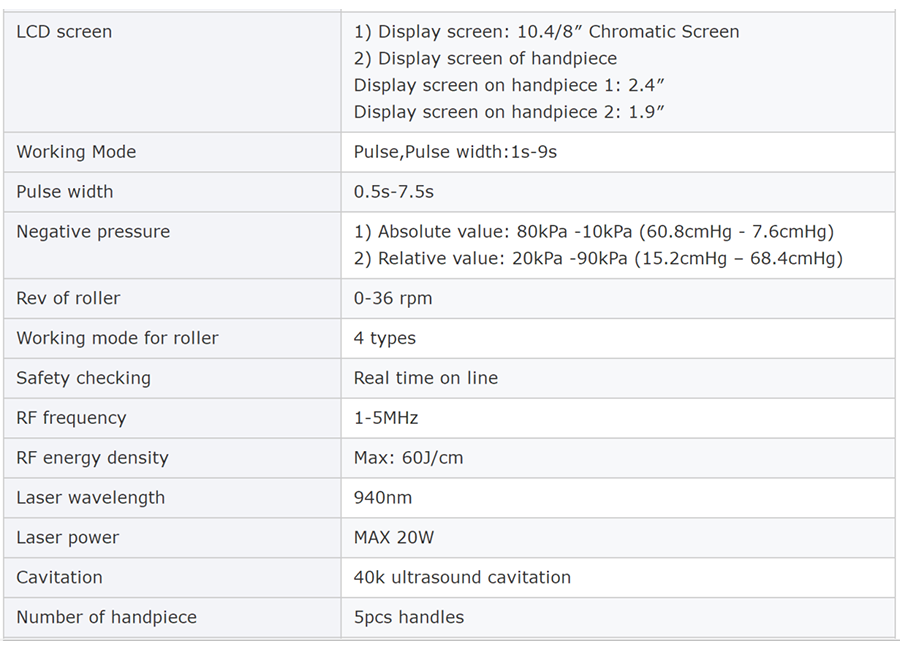900x650 pixels.
Task: Click the Negative pressure label
Action: click(x=93, y=232)
